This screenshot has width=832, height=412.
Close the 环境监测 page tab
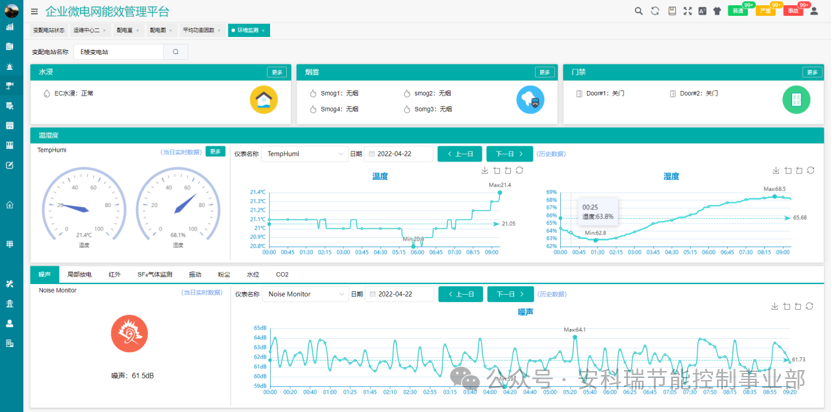point(263,31)
